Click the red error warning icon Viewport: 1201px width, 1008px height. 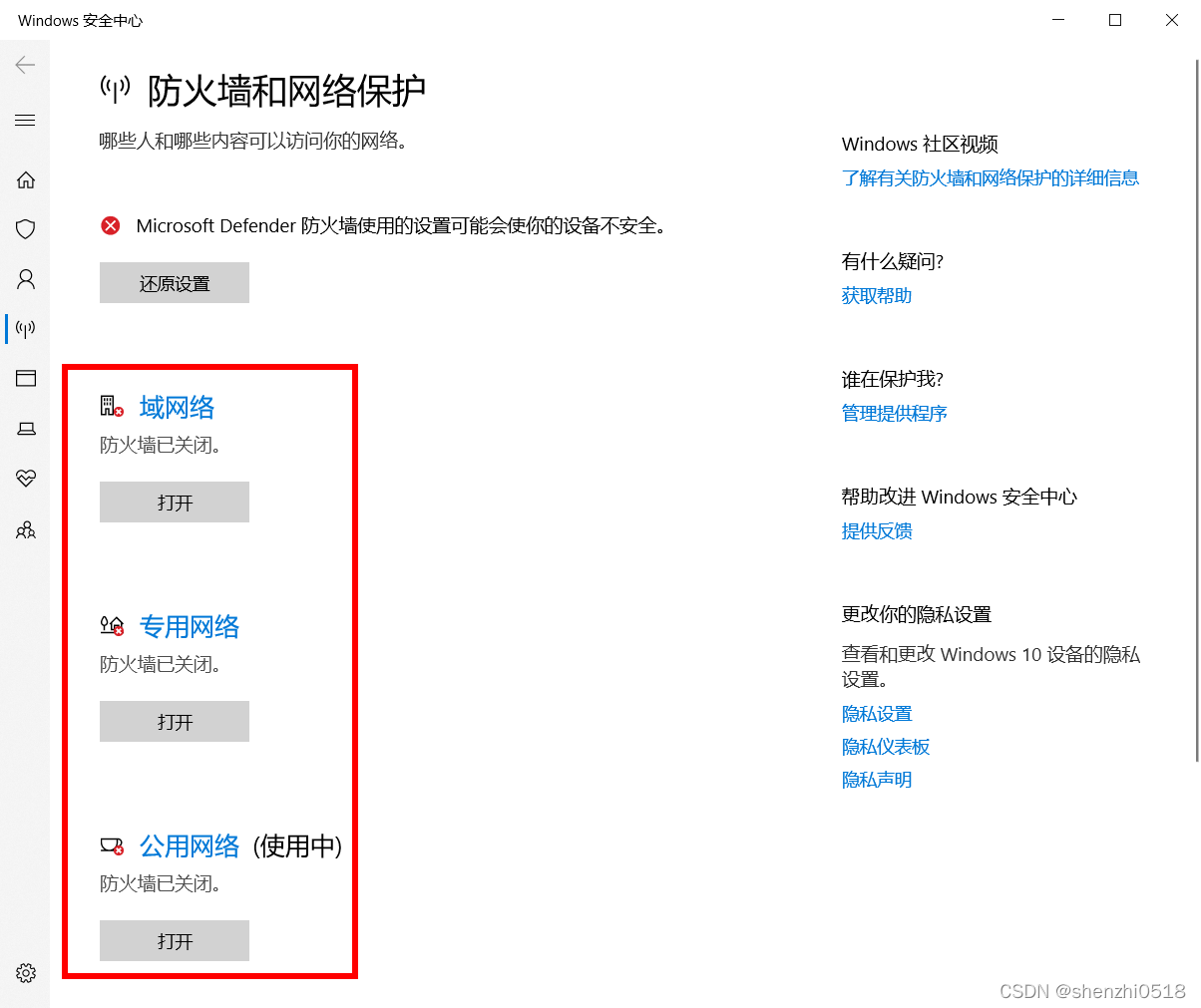tap(111, 226)
